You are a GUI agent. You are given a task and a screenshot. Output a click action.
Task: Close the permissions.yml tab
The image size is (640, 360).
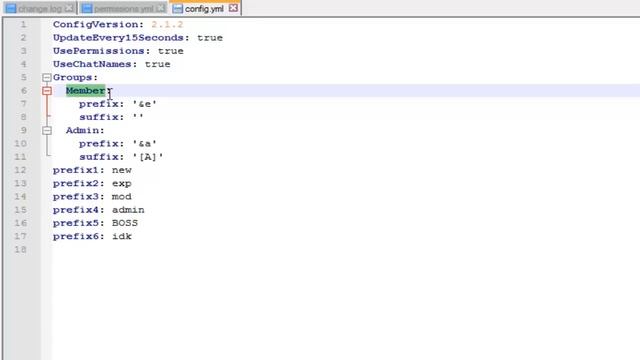pyautogui.click(x=161, y=8)
